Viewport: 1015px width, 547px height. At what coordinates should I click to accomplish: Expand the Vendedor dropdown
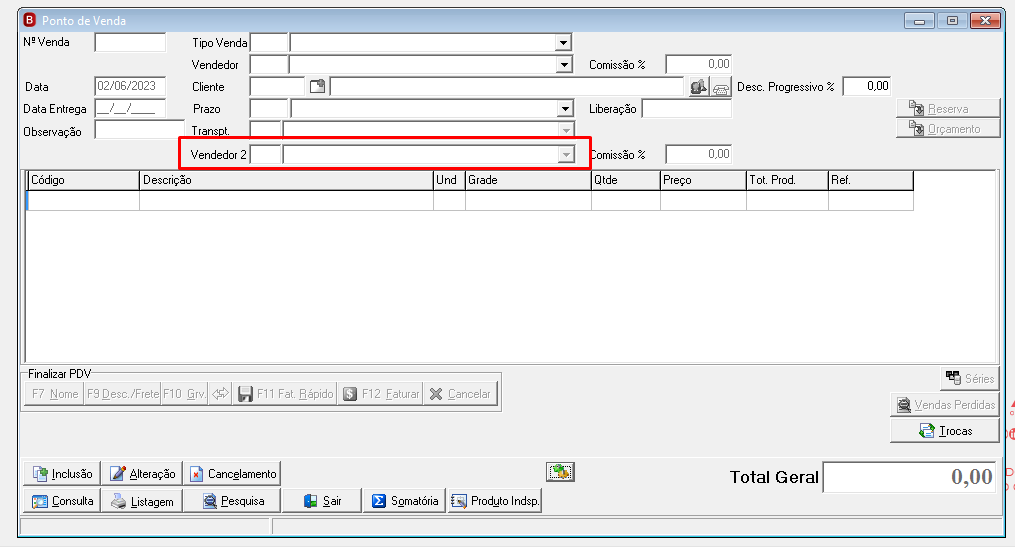564,65
